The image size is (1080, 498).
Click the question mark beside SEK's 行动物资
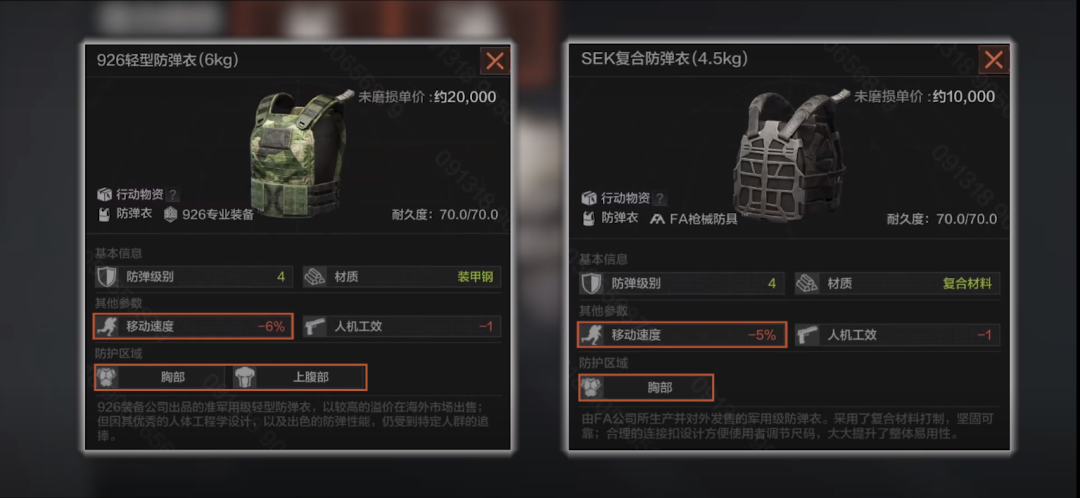[x=660, y=198]
